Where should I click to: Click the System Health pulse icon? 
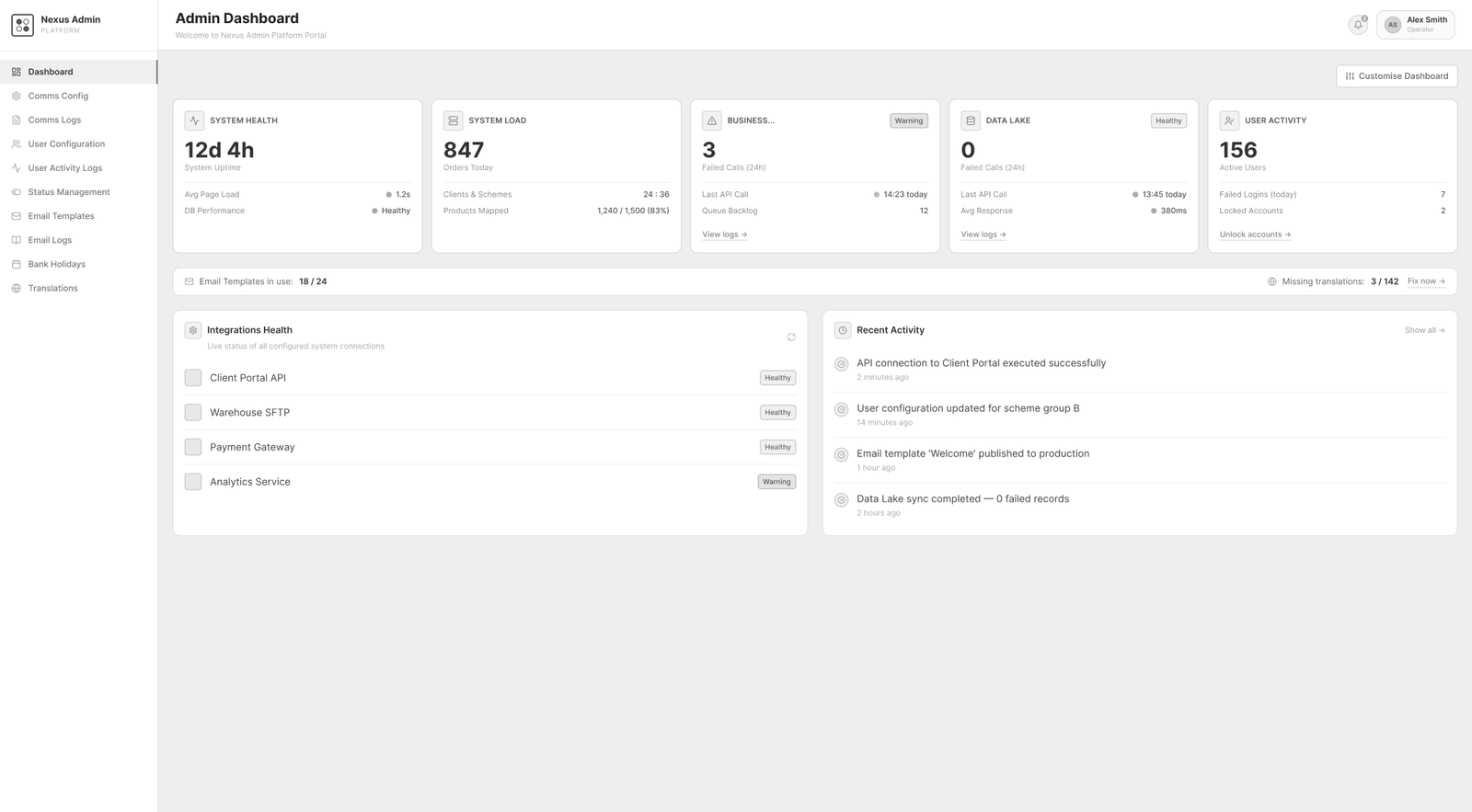coord(194,120)
